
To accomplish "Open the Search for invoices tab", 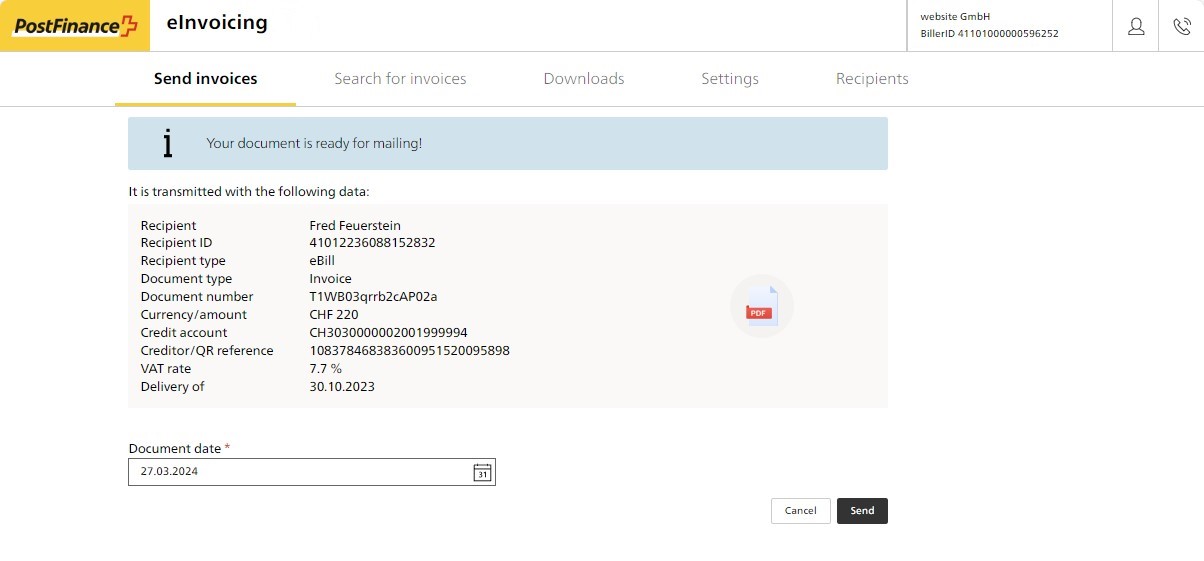I will [x=400, y=79].
